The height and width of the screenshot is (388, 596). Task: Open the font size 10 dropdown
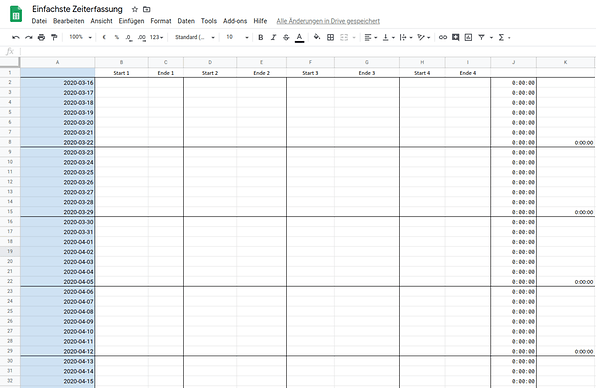[237, 37]
